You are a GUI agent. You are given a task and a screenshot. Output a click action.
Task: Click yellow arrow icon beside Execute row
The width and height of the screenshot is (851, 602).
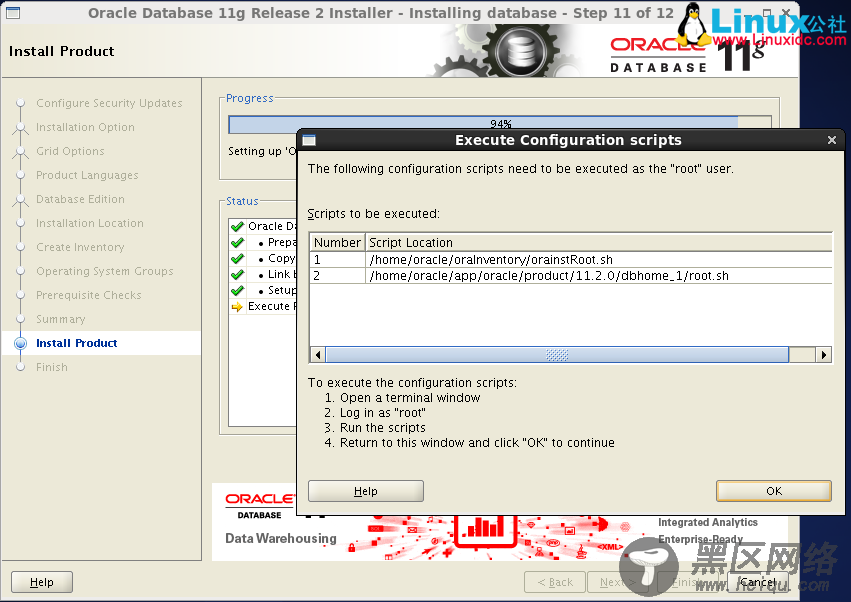click(237, 307)
